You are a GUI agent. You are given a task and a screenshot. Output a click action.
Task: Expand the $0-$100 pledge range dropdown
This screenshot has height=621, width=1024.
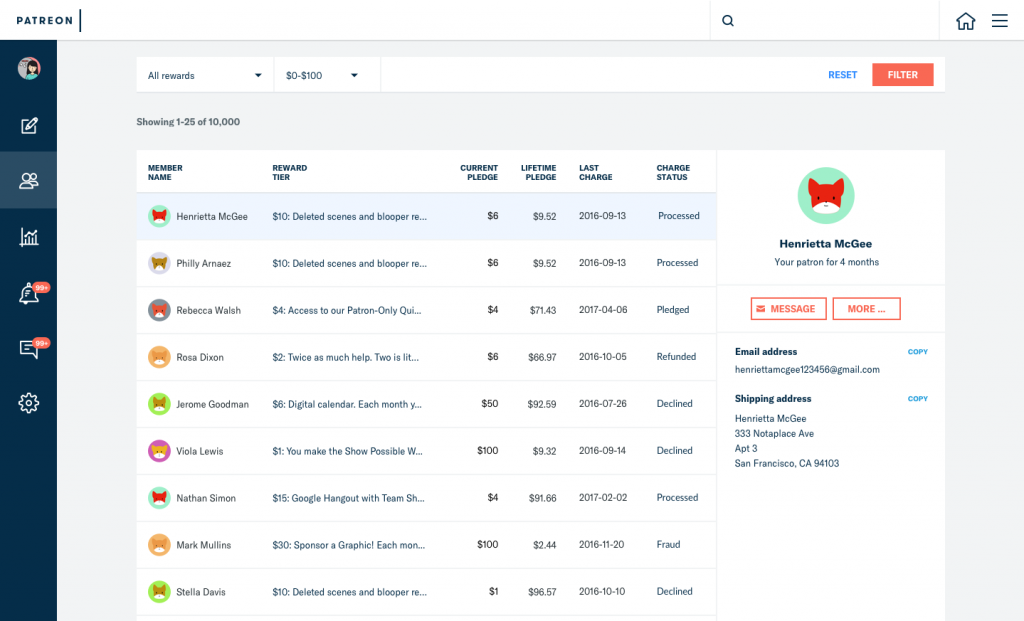pos(327,75)
